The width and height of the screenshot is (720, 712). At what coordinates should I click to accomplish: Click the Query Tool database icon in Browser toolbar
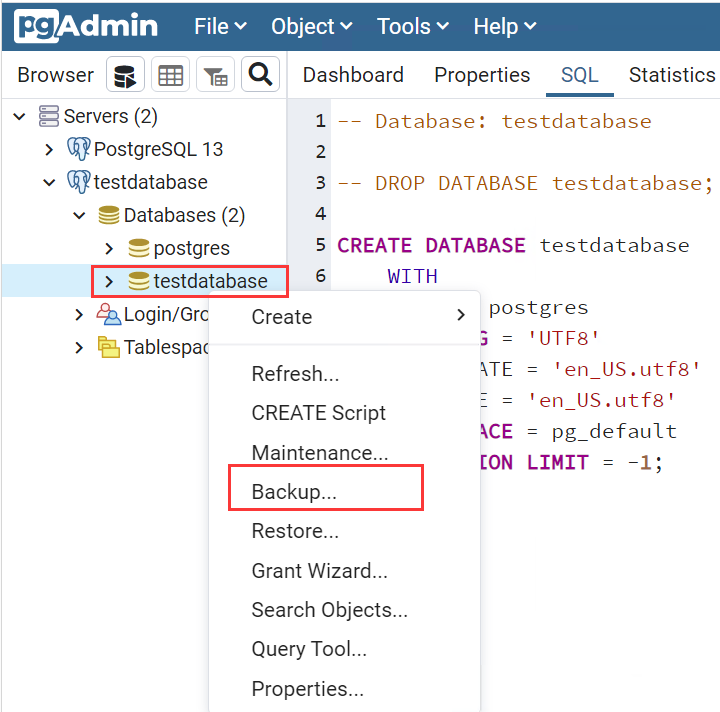(125, 75)
